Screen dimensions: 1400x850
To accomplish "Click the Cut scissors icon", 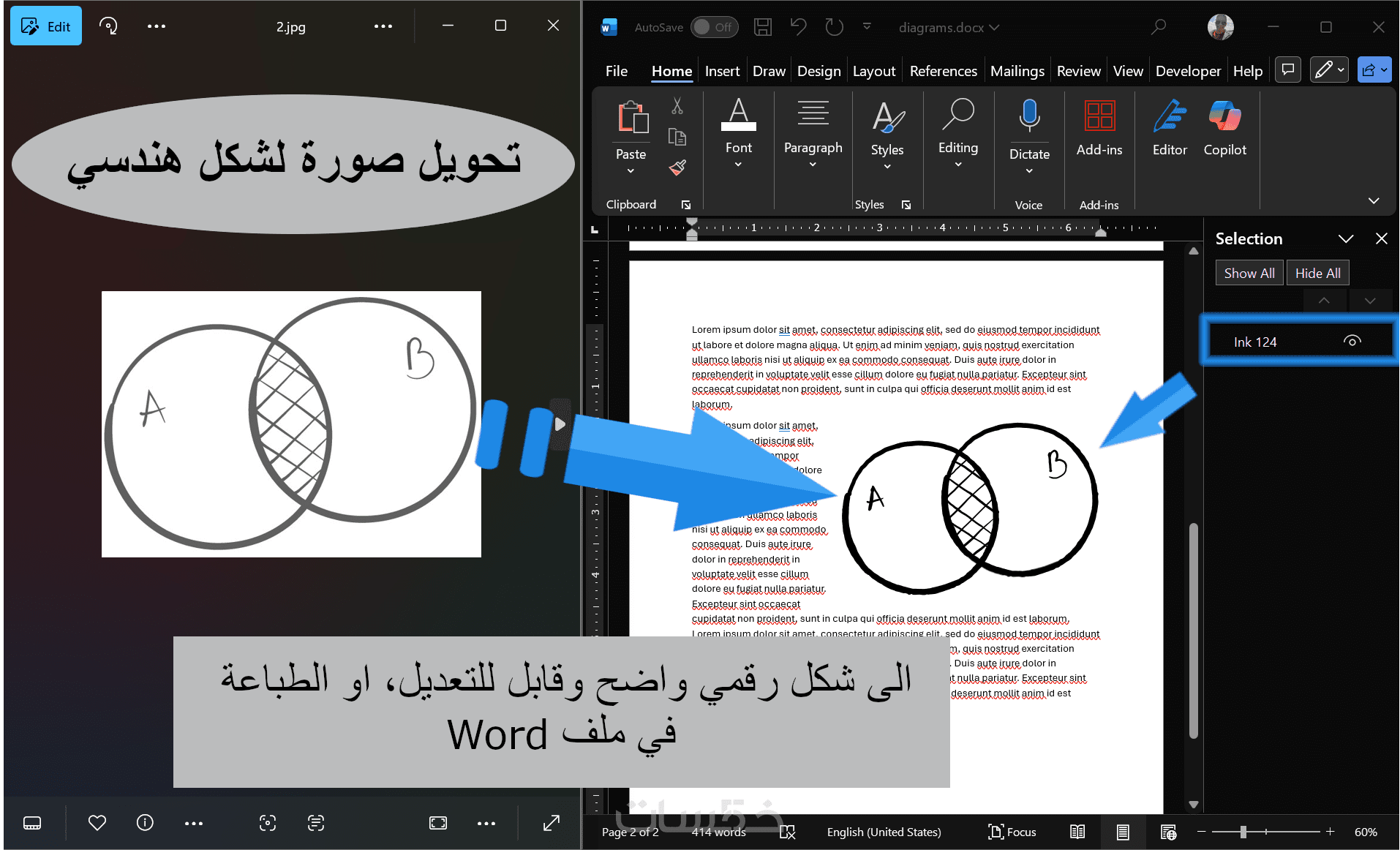I will tap(677, 107).
